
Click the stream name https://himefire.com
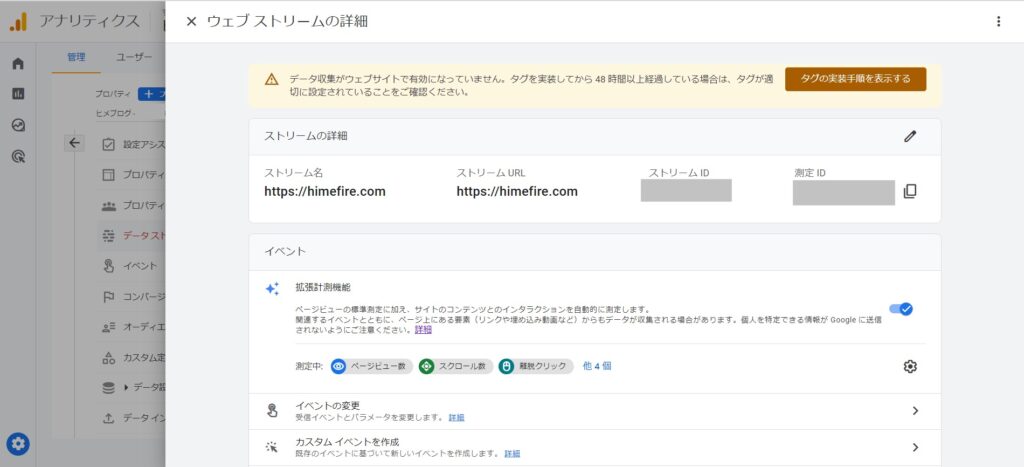point(325,192)
